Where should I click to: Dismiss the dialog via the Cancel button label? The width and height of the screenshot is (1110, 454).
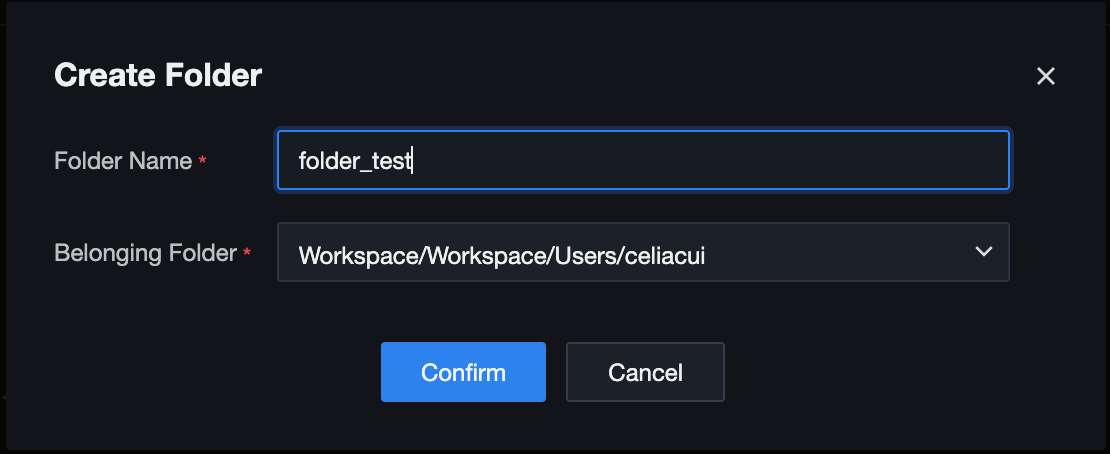tap(645, 373)
